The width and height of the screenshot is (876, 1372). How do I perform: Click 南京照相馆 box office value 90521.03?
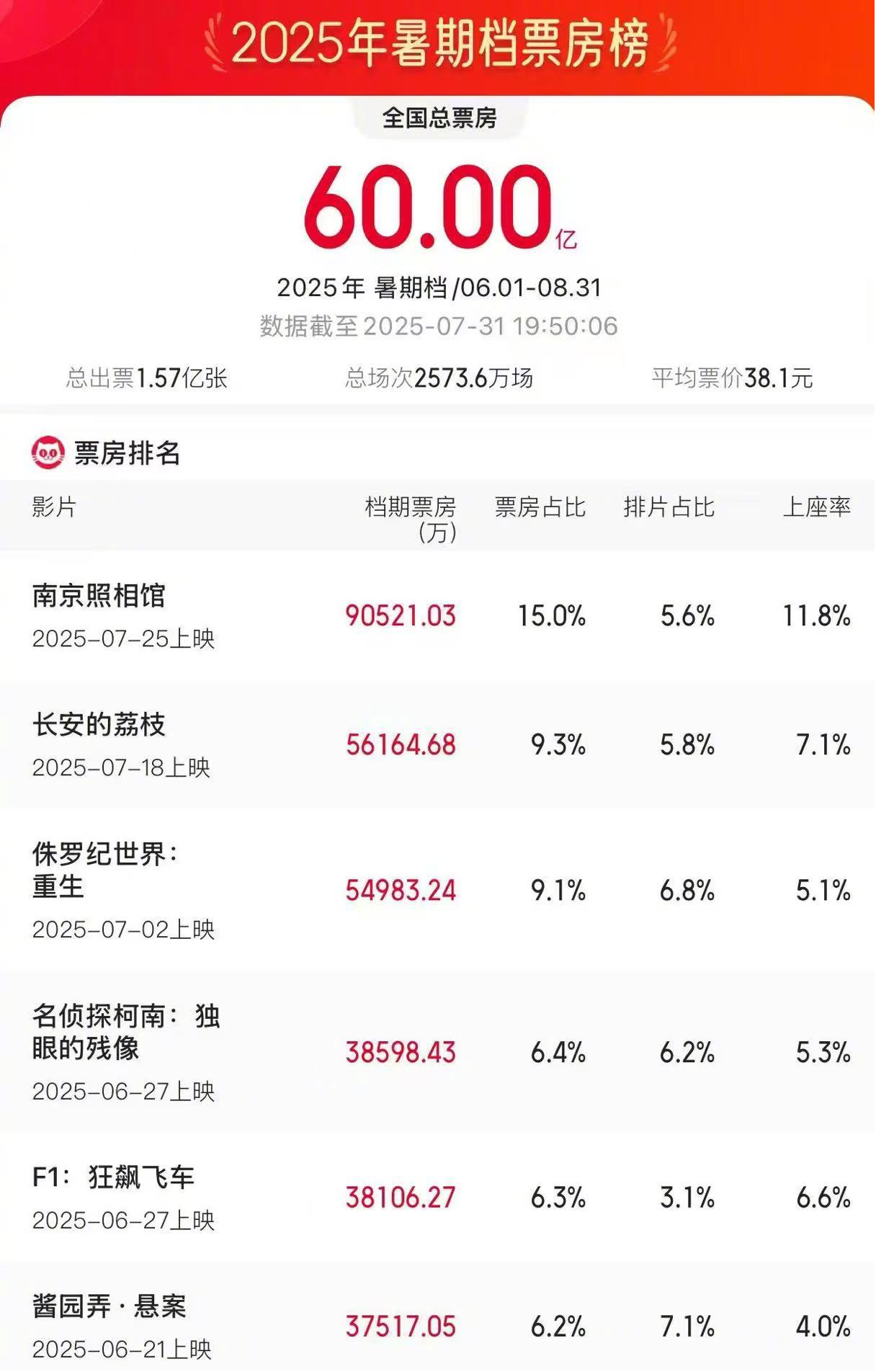(x=401, y=616)
